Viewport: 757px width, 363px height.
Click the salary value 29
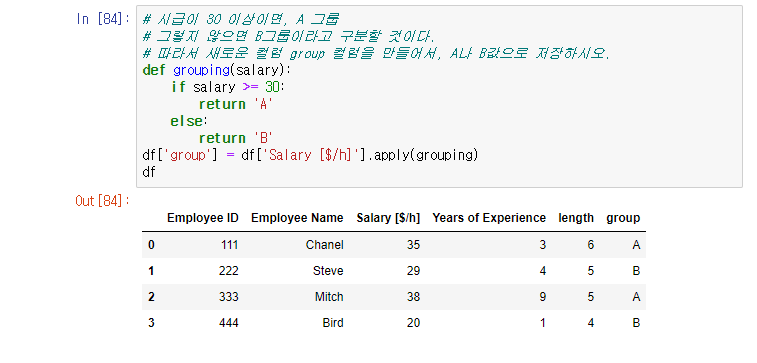[413, 271]
